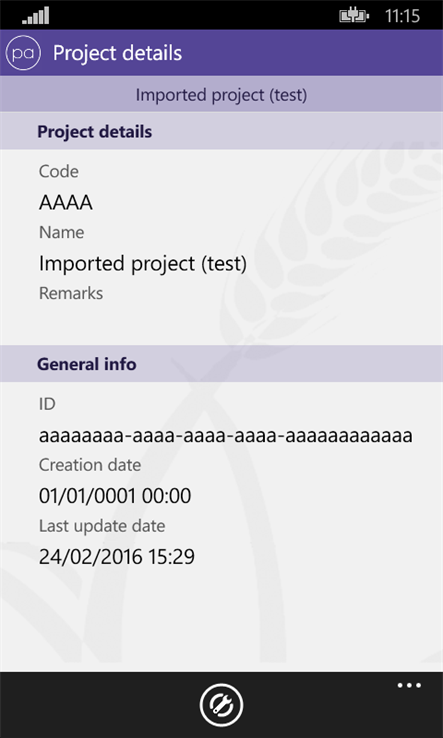Tap the clock showing 11:15
This screenshot has height=738, width=443.
coord(402,16)
